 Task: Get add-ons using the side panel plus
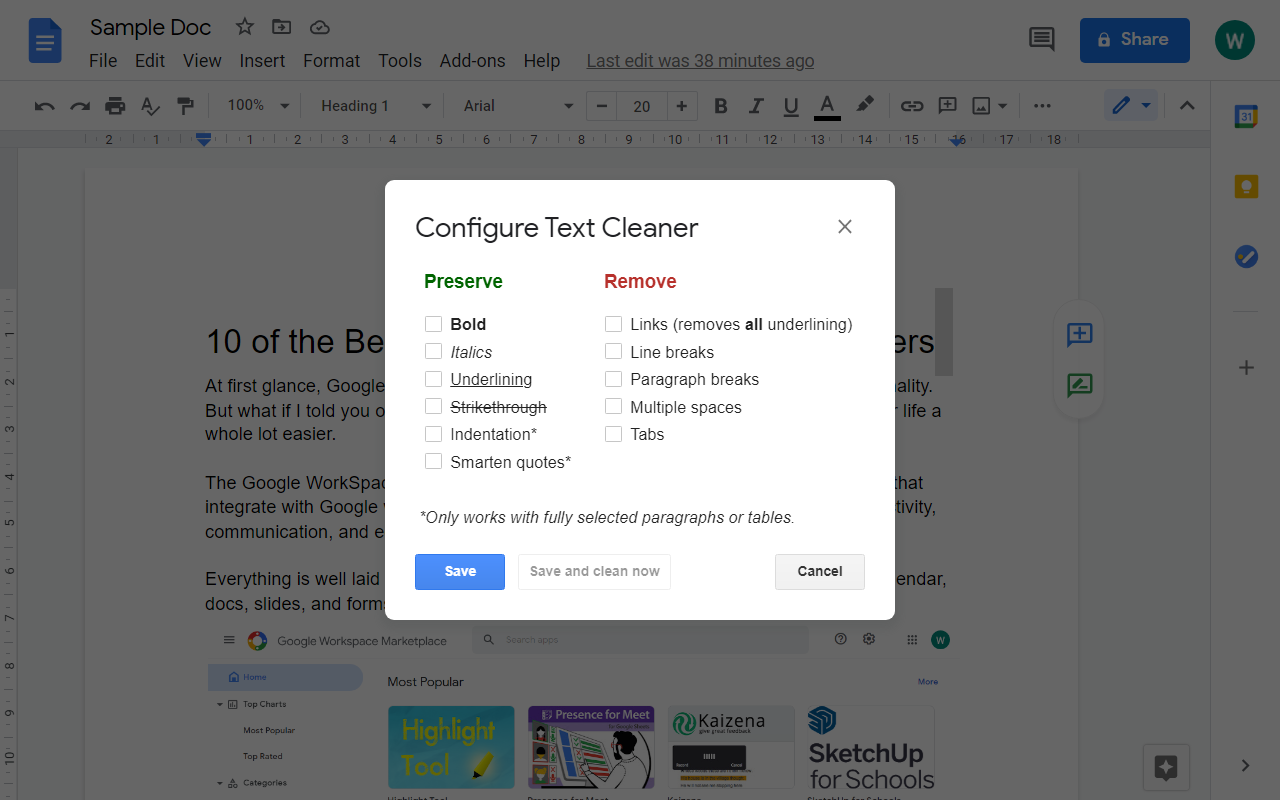tap(1246, 368)
